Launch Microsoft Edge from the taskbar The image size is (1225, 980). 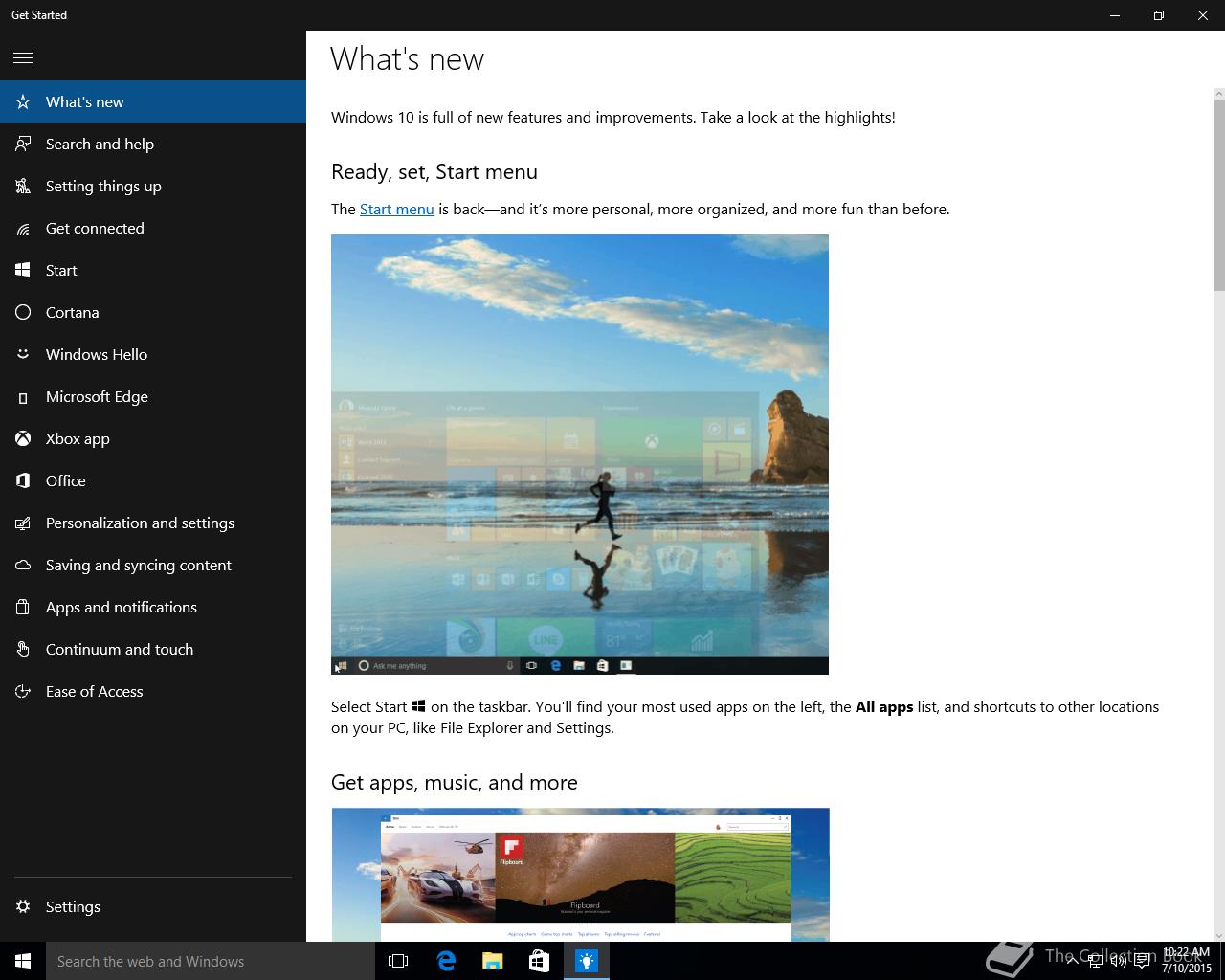point(445,961)
